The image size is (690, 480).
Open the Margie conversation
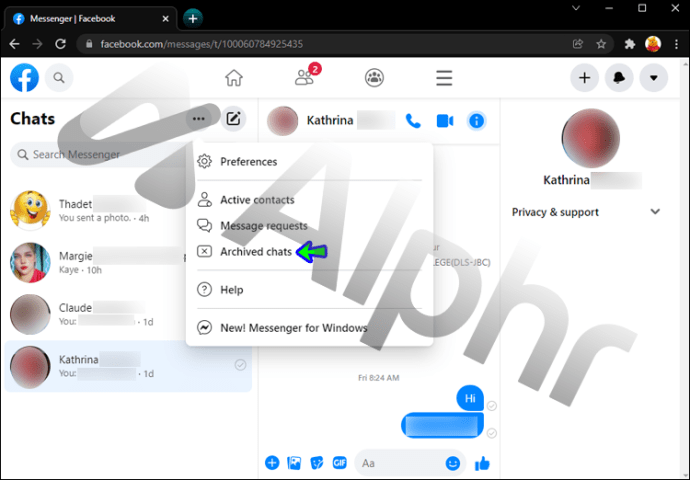[x=97, y=262]
